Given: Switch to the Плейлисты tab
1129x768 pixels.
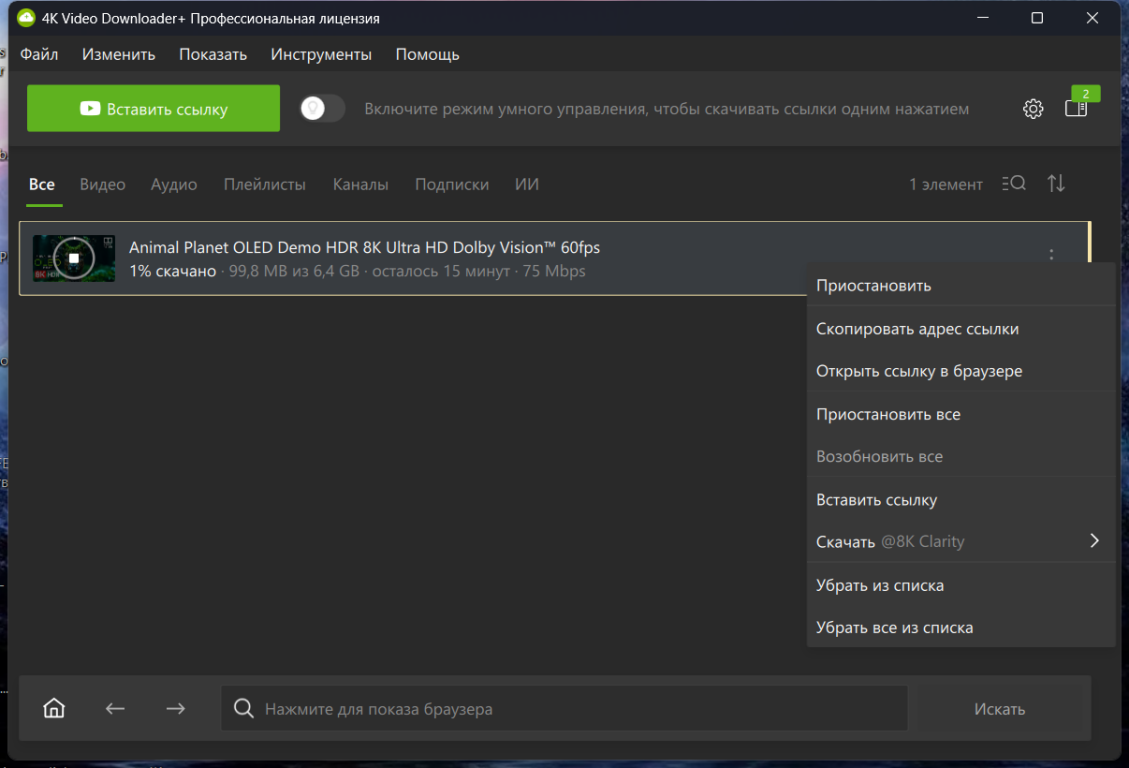Looking at the screenshot, I should [264, 185].
